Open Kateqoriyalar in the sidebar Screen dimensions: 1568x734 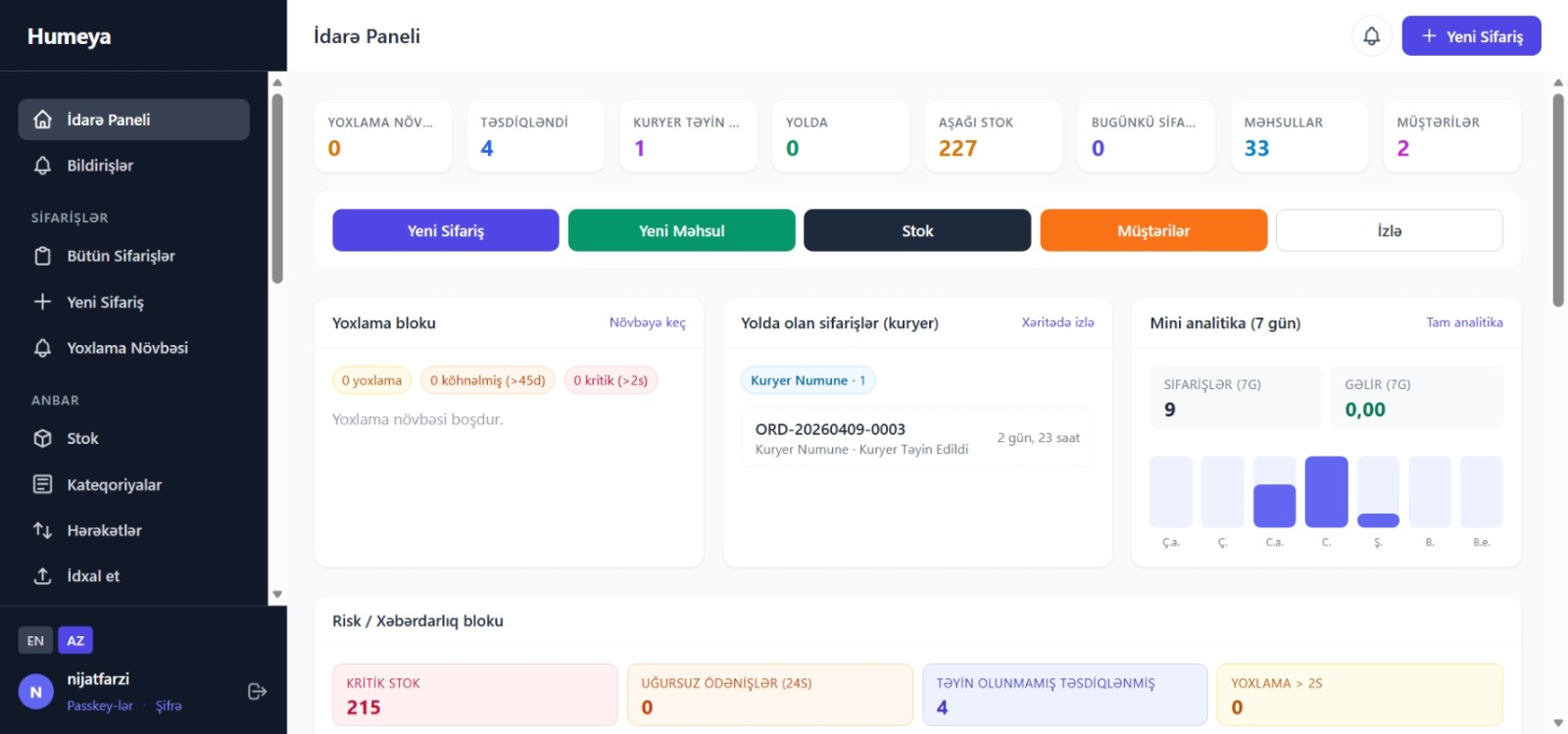point(133,484)
